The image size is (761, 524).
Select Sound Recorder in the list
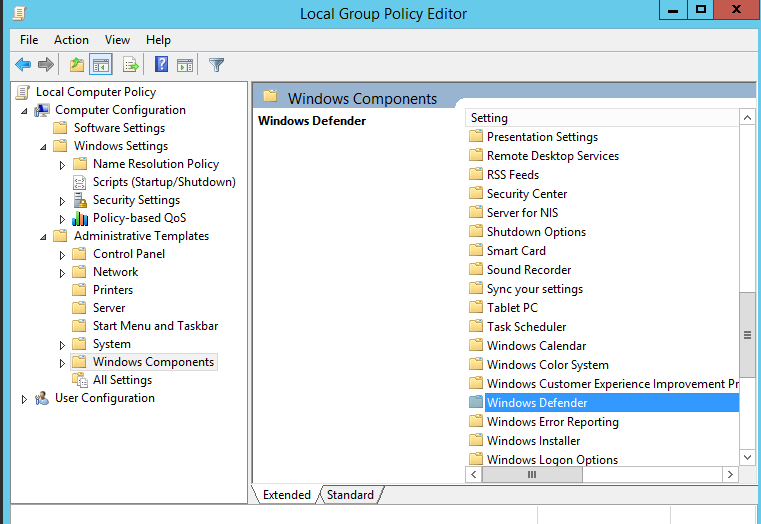tap(529, 269)
